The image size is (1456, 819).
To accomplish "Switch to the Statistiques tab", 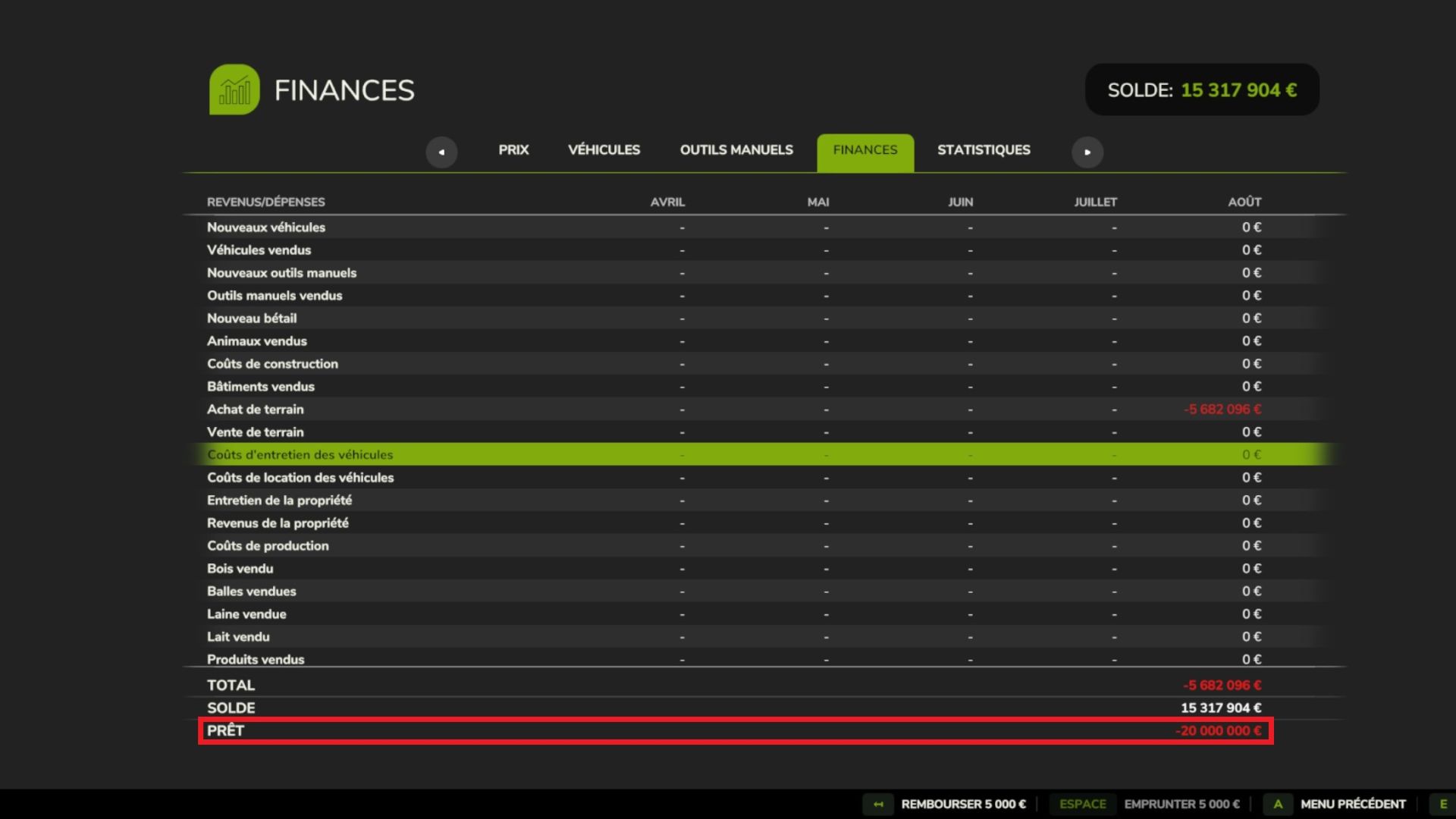I will (983, 150).
